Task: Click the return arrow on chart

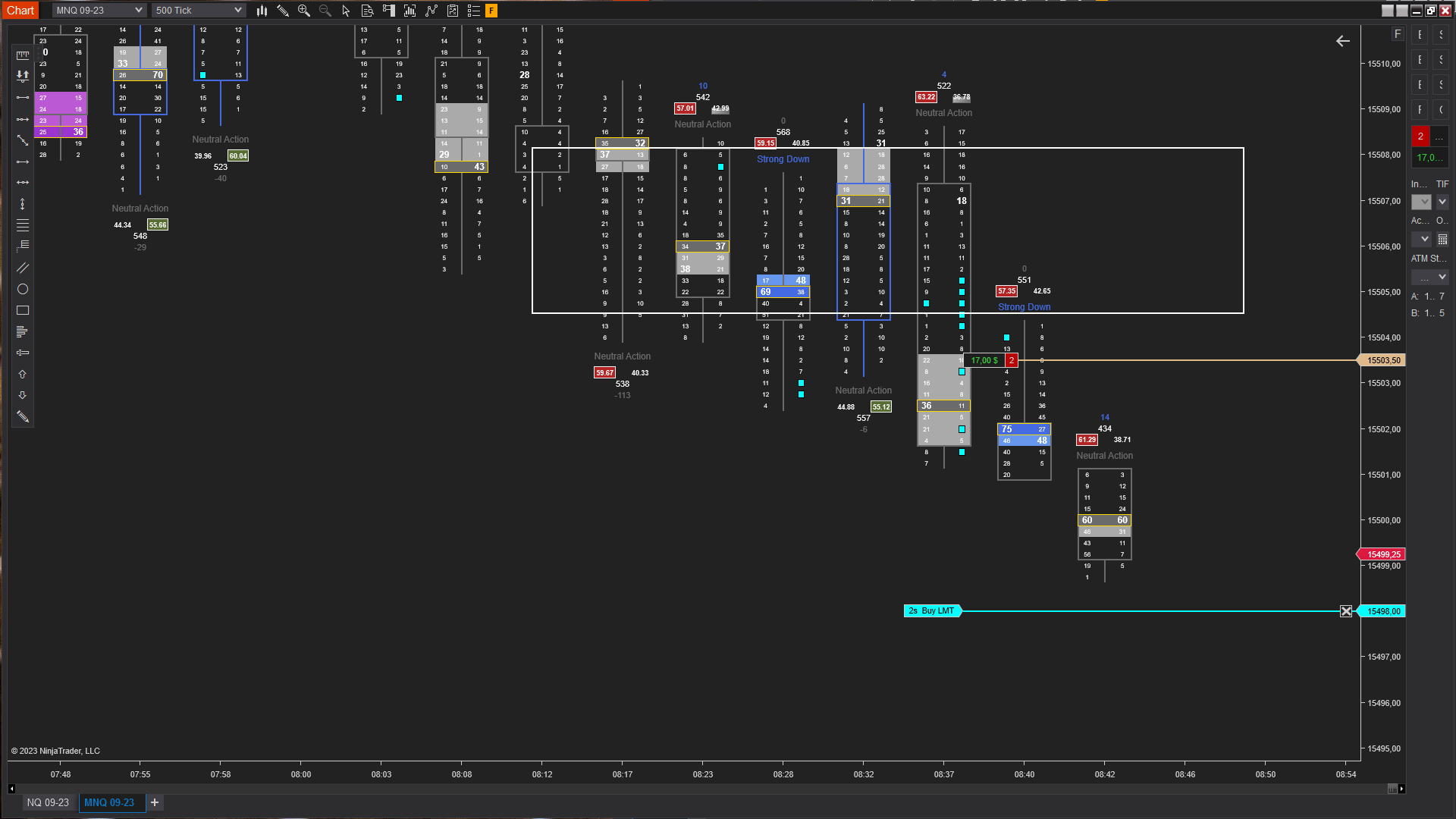Action: pos(1343,41)
